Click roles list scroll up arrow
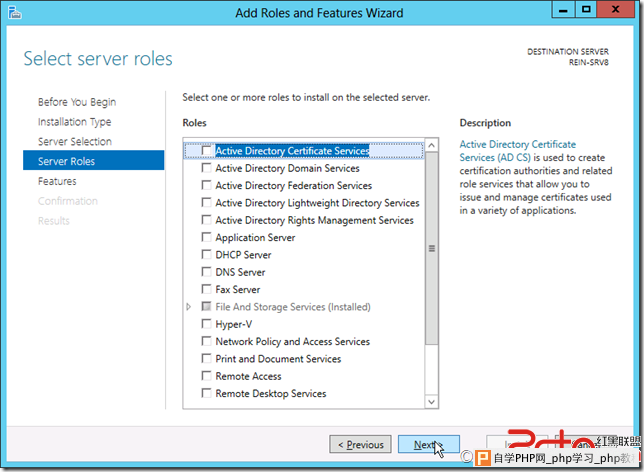 point(431,145)
